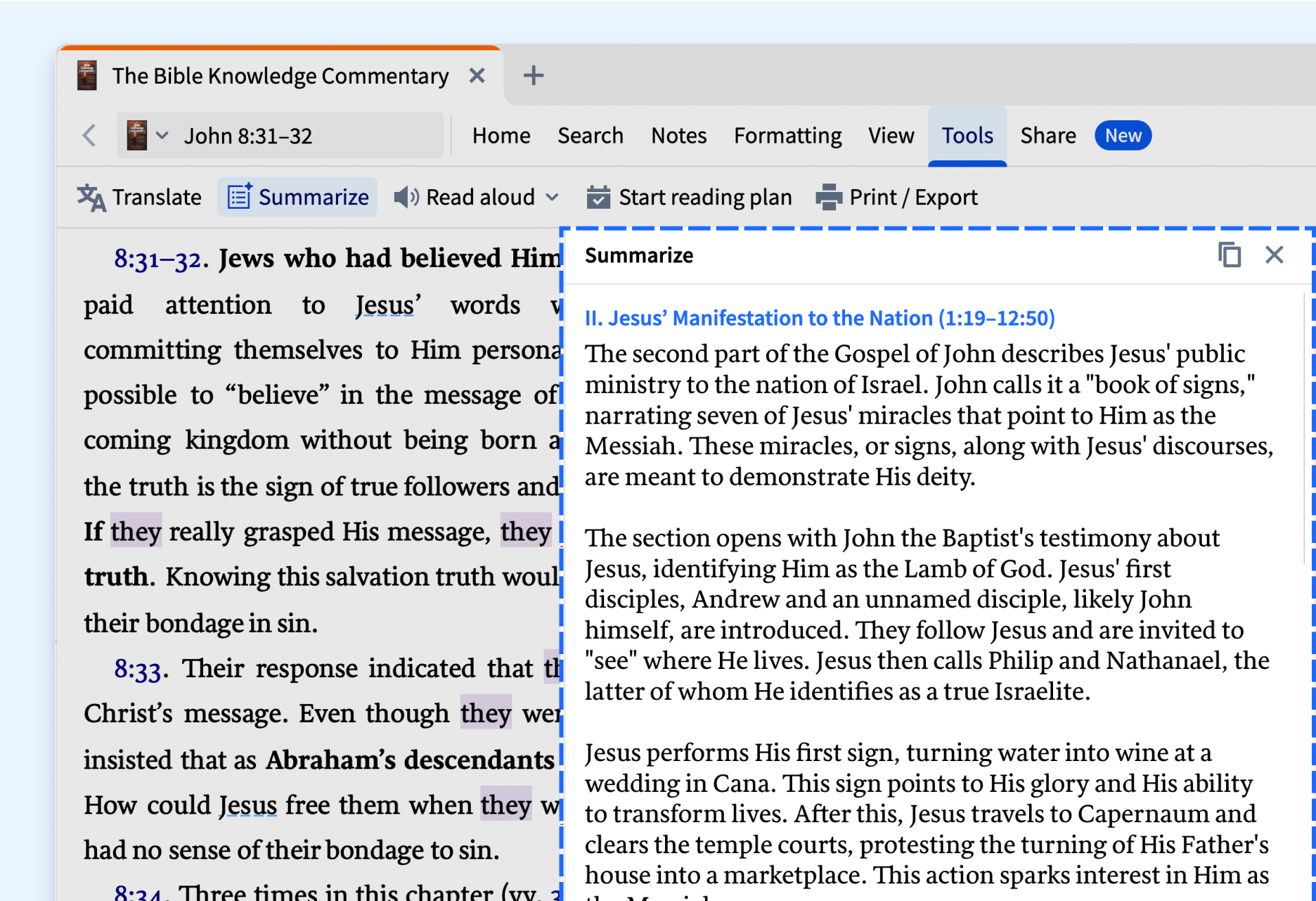Copy the summary with the copy icon
Image resolution: width=1316 pixels, height=901 pixels.
1230,255
